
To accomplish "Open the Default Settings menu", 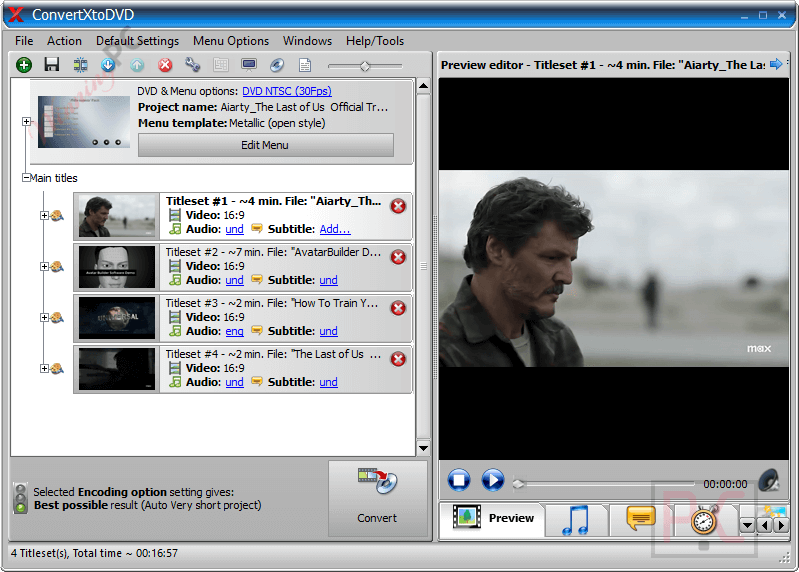I will [x=138, y=41].
